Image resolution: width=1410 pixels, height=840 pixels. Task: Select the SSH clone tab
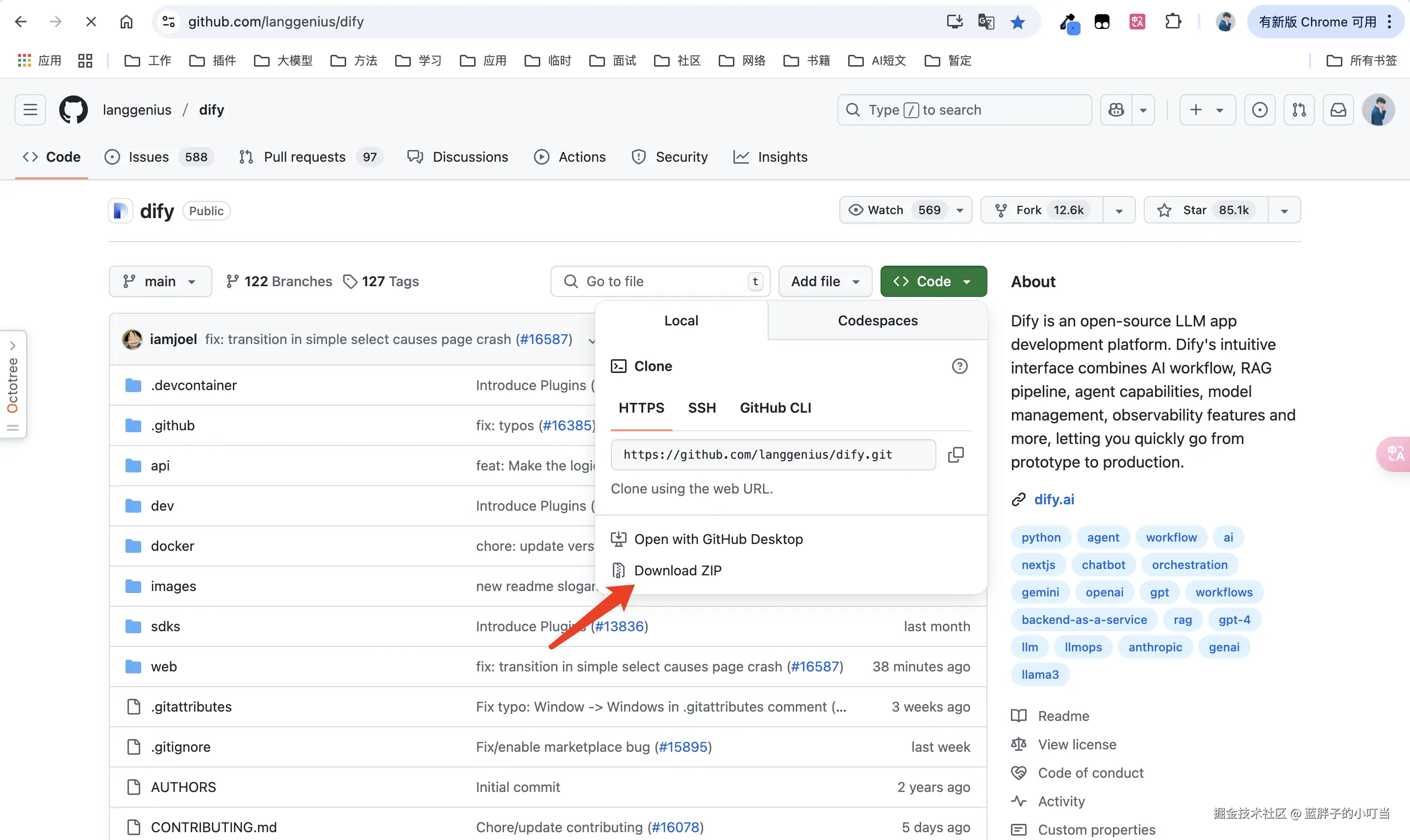(x=702, y=408)
